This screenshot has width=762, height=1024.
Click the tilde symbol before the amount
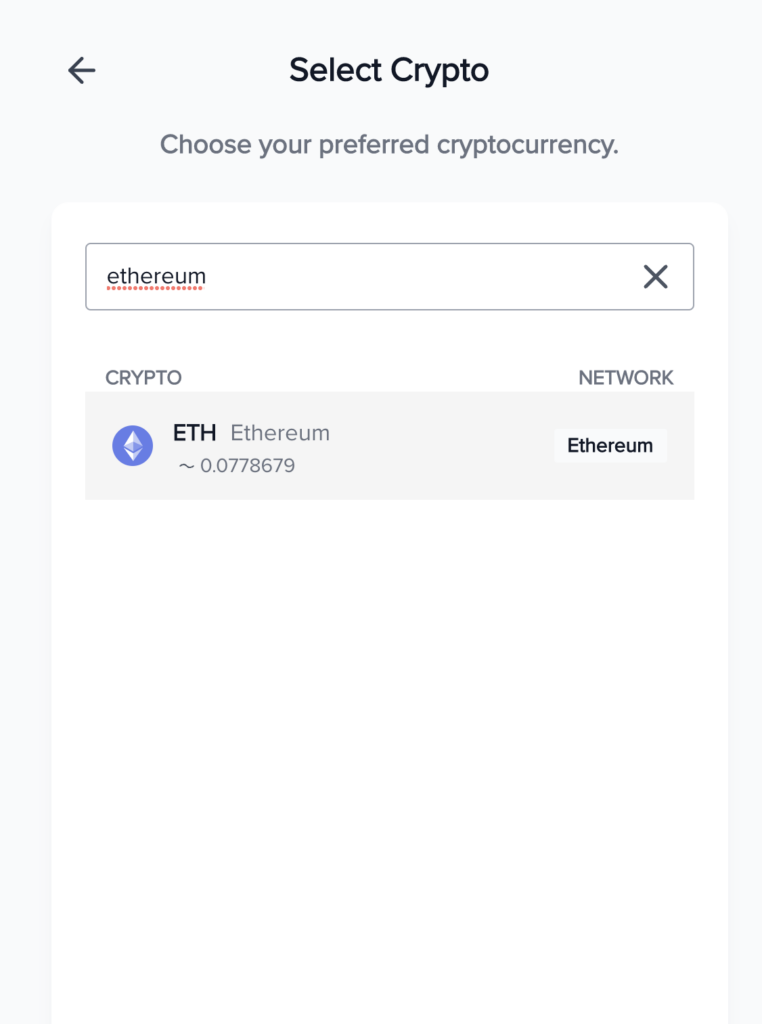[x=187, y=466]
